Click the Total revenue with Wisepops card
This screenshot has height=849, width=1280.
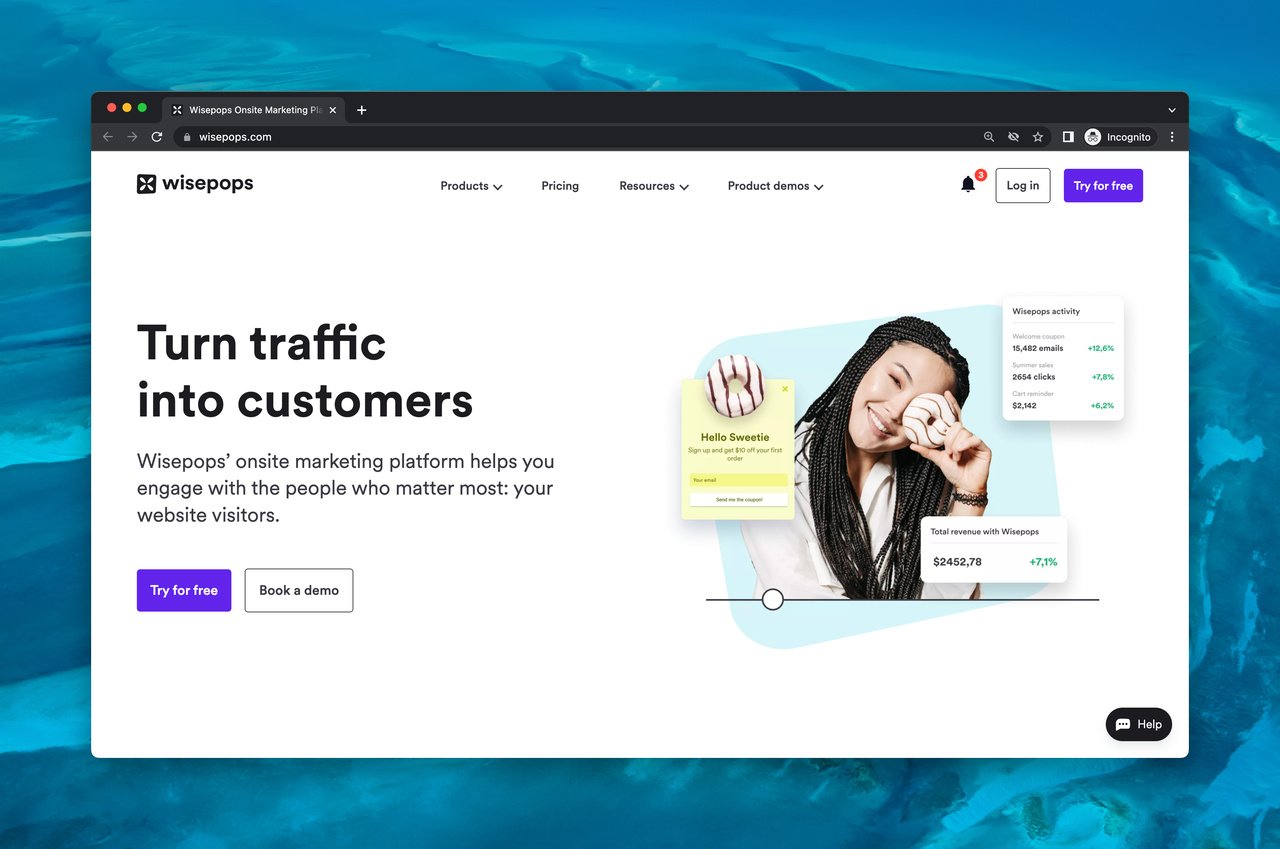994,549
